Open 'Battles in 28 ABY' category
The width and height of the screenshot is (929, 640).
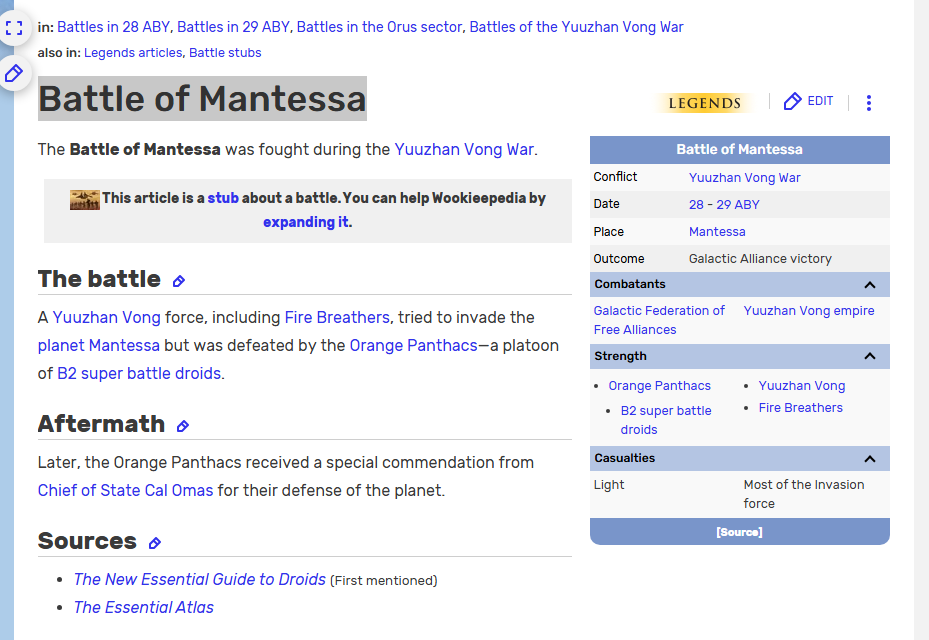click(113, 27)
